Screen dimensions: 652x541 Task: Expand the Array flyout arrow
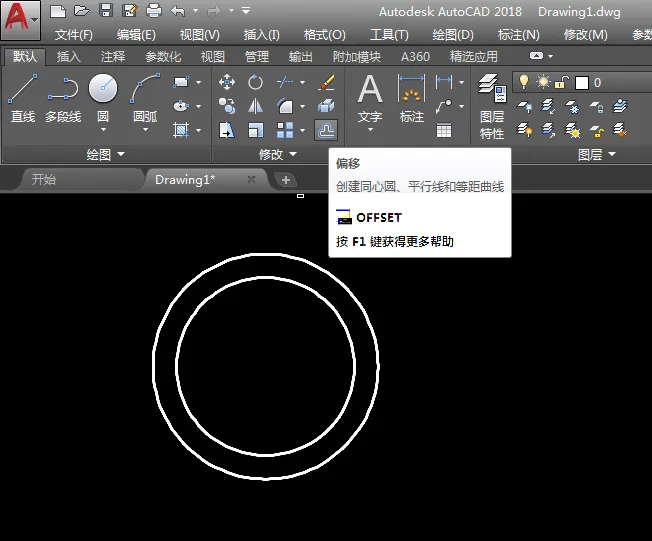click(302, 130)
